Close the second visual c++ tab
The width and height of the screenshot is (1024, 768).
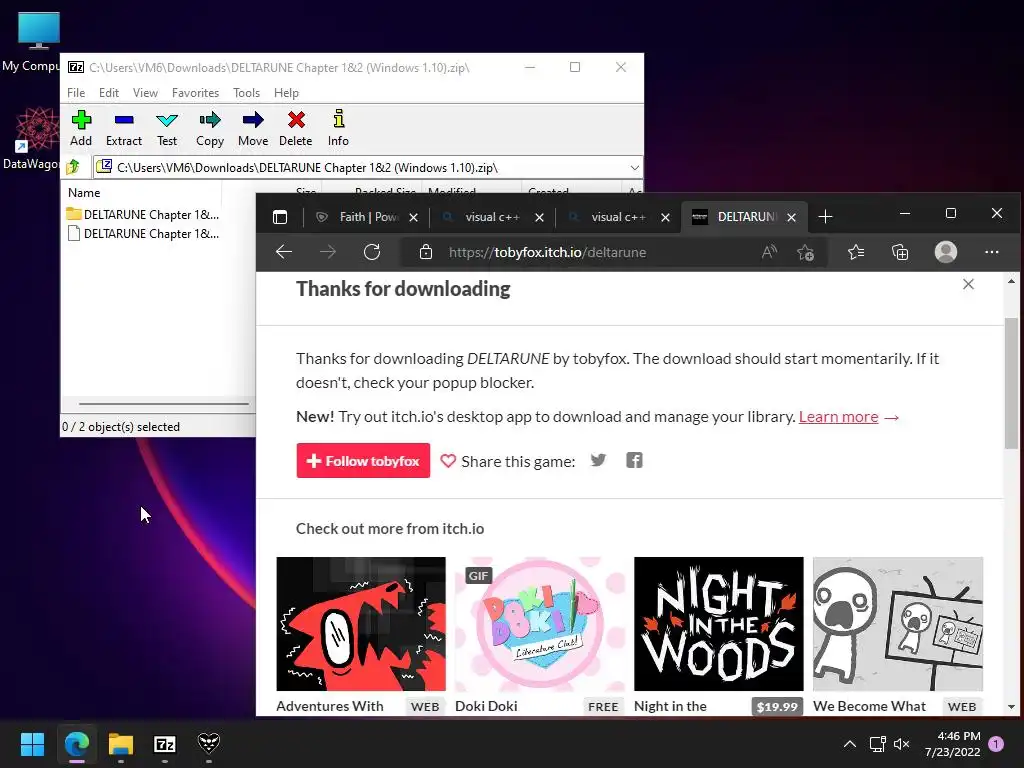click(x=665, y=217)
